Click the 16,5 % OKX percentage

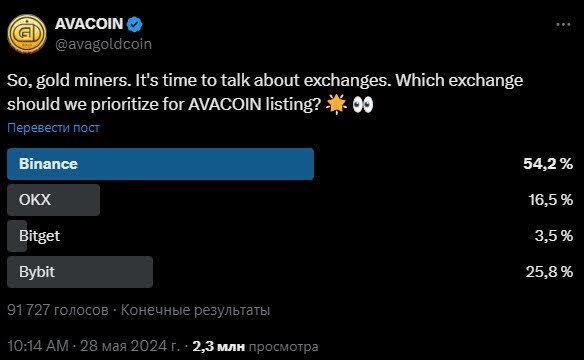[x=550, y=200]
